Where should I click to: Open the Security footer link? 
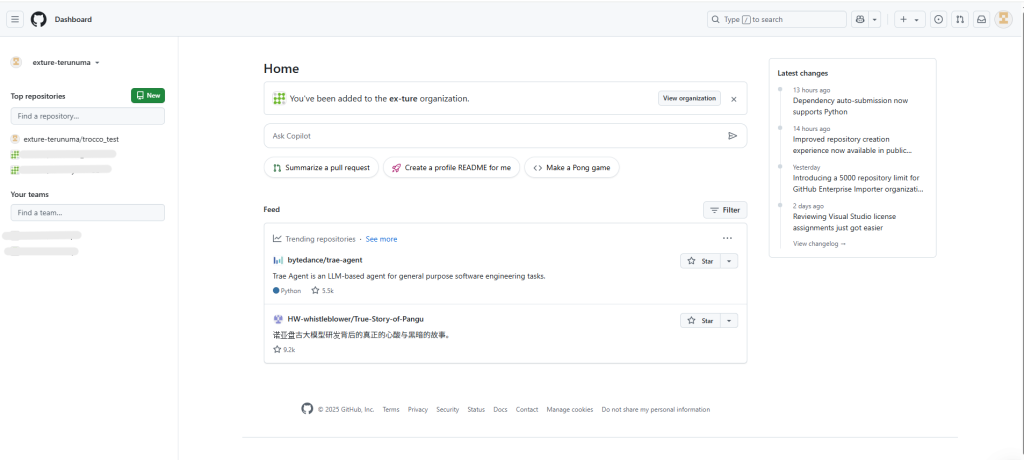pos(447,410)
